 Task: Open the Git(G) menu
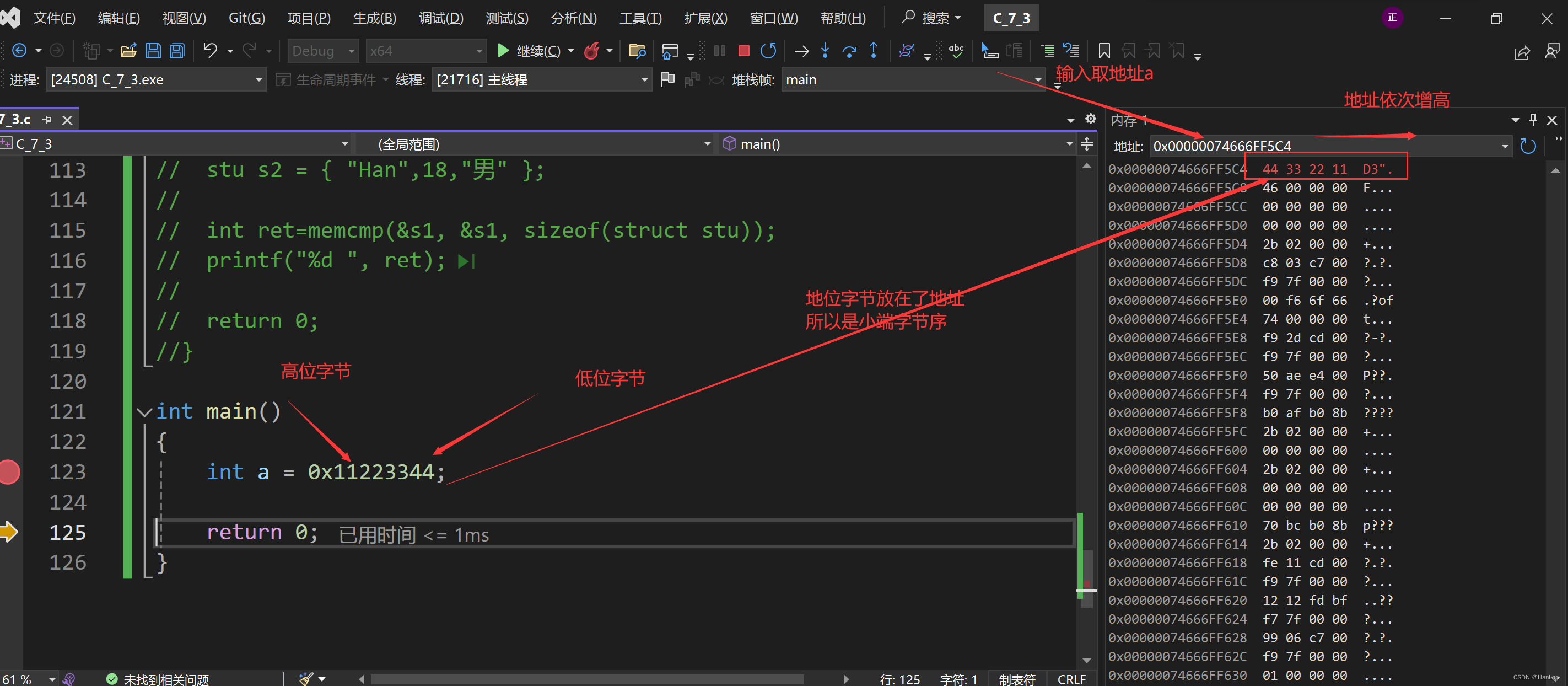[x=246, y=18]
